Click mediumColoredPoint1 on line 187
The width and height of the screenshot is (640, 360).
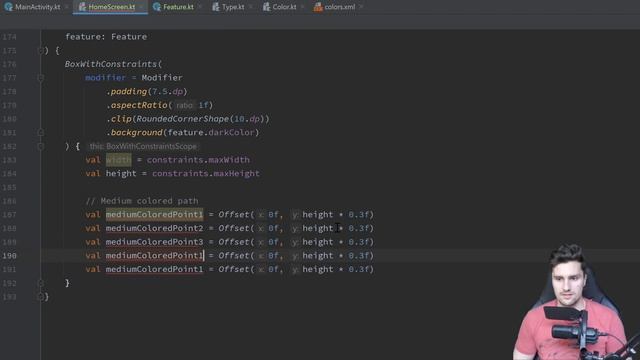click(154, 214)
